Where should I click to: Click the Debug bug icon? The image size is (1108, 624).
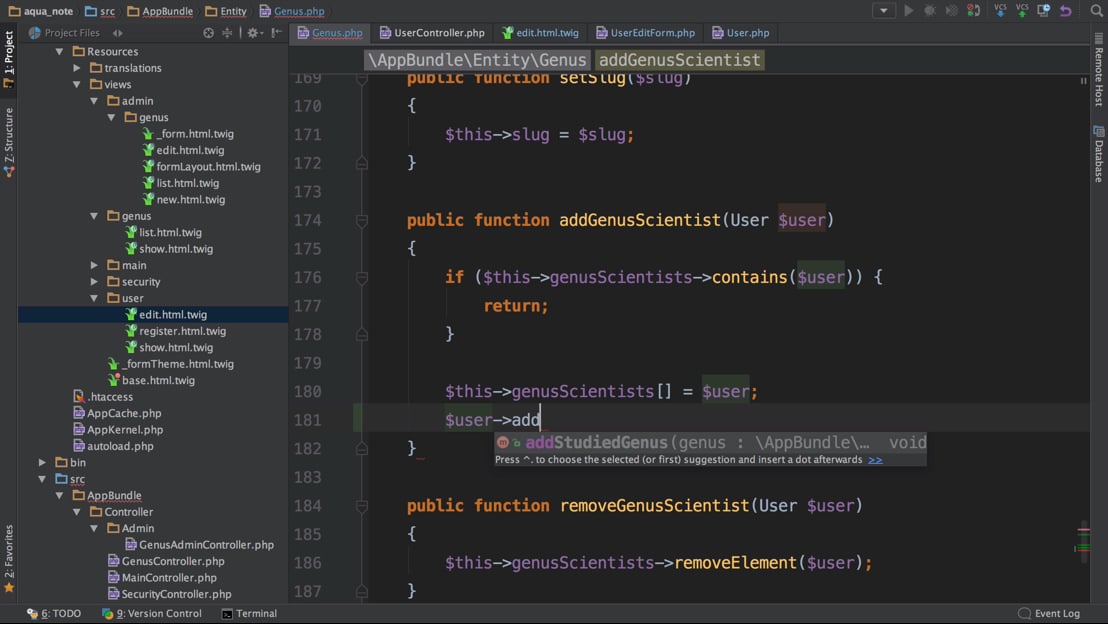tap(930, 11)
